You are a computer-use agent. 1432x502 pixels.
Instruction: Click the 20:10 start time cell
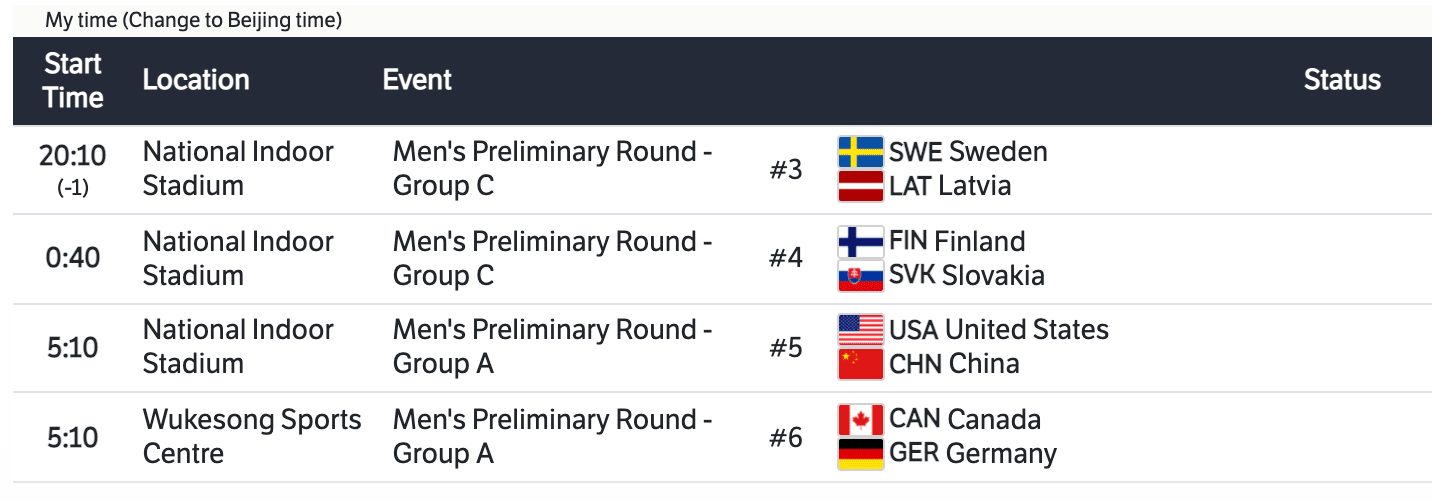click(73, 156)
